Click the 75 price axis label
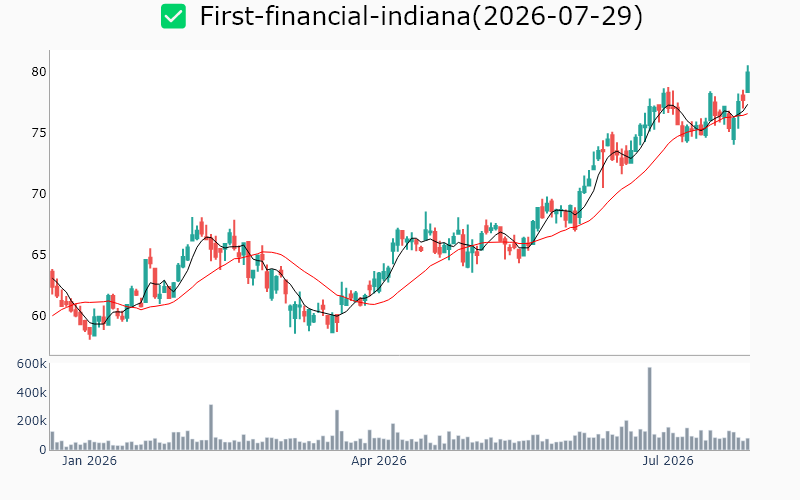 pyautogui.click(x=39, y=133)
